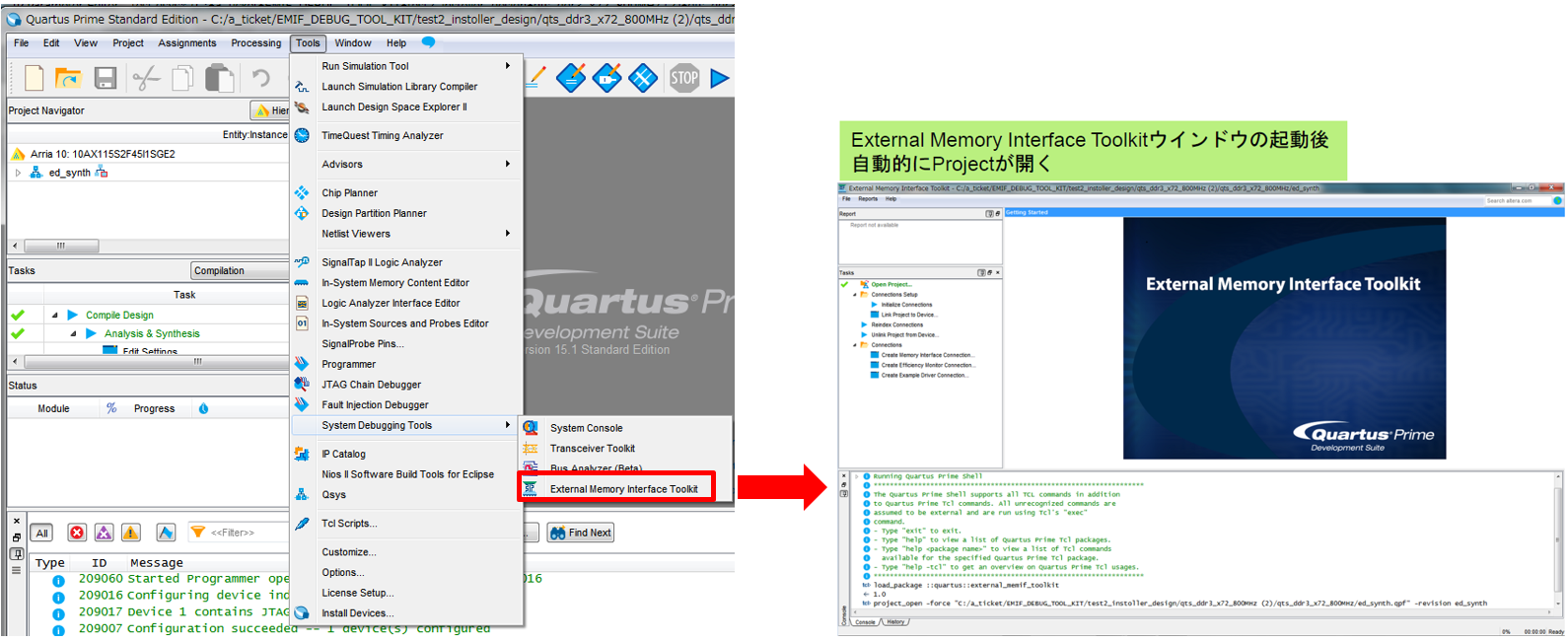Click the New File toolbar icon

pyautogui.click(x=35, y=78)
